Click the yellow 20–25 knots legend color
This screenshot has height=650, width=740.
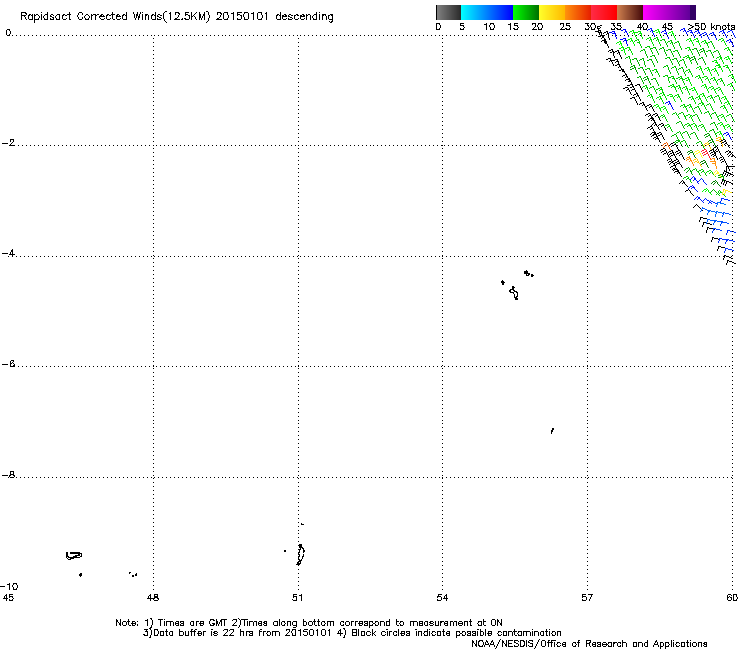552,12
